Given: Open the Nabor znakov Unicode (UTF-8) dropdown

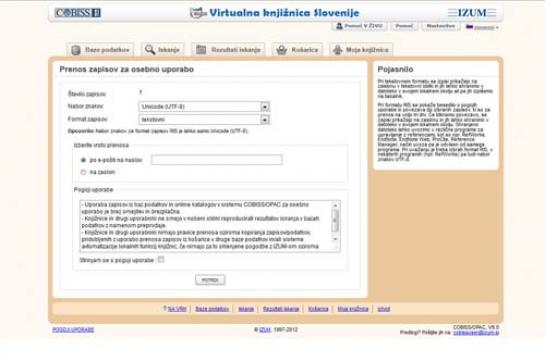Looking at the screenshot, I should 204,107.
